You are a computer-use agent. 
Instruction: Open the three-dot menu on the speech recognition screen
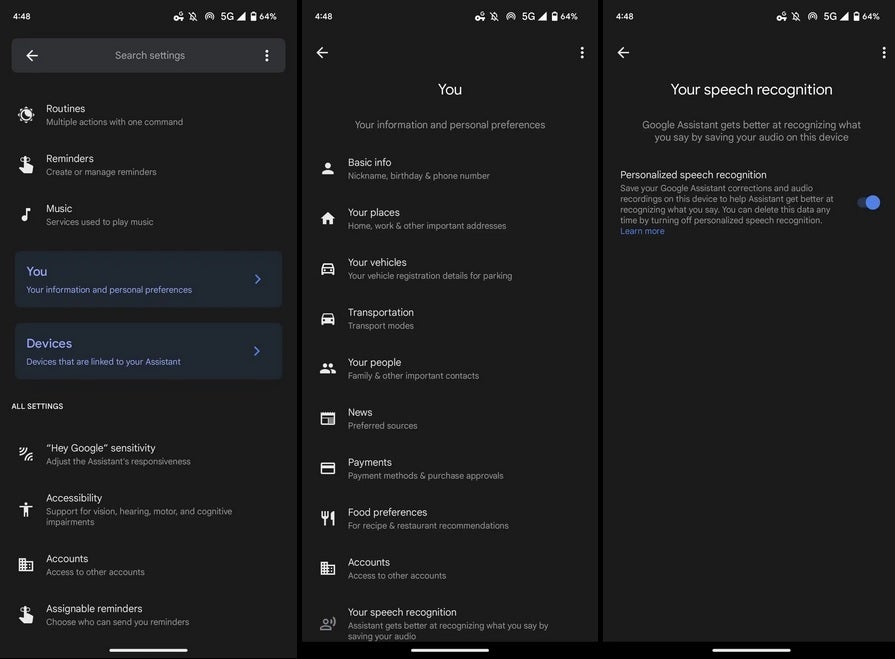[884, 52]
